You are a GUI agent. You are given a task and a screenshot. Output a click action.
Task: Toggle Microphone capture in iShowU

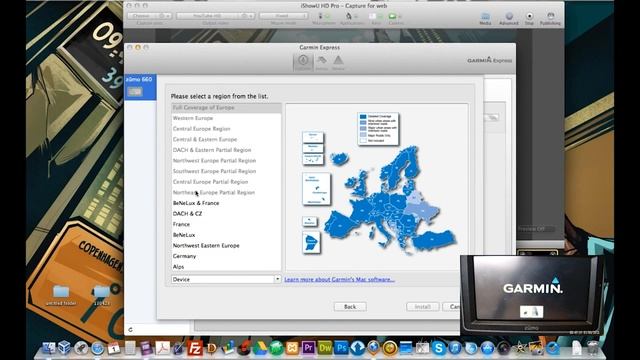324,19
